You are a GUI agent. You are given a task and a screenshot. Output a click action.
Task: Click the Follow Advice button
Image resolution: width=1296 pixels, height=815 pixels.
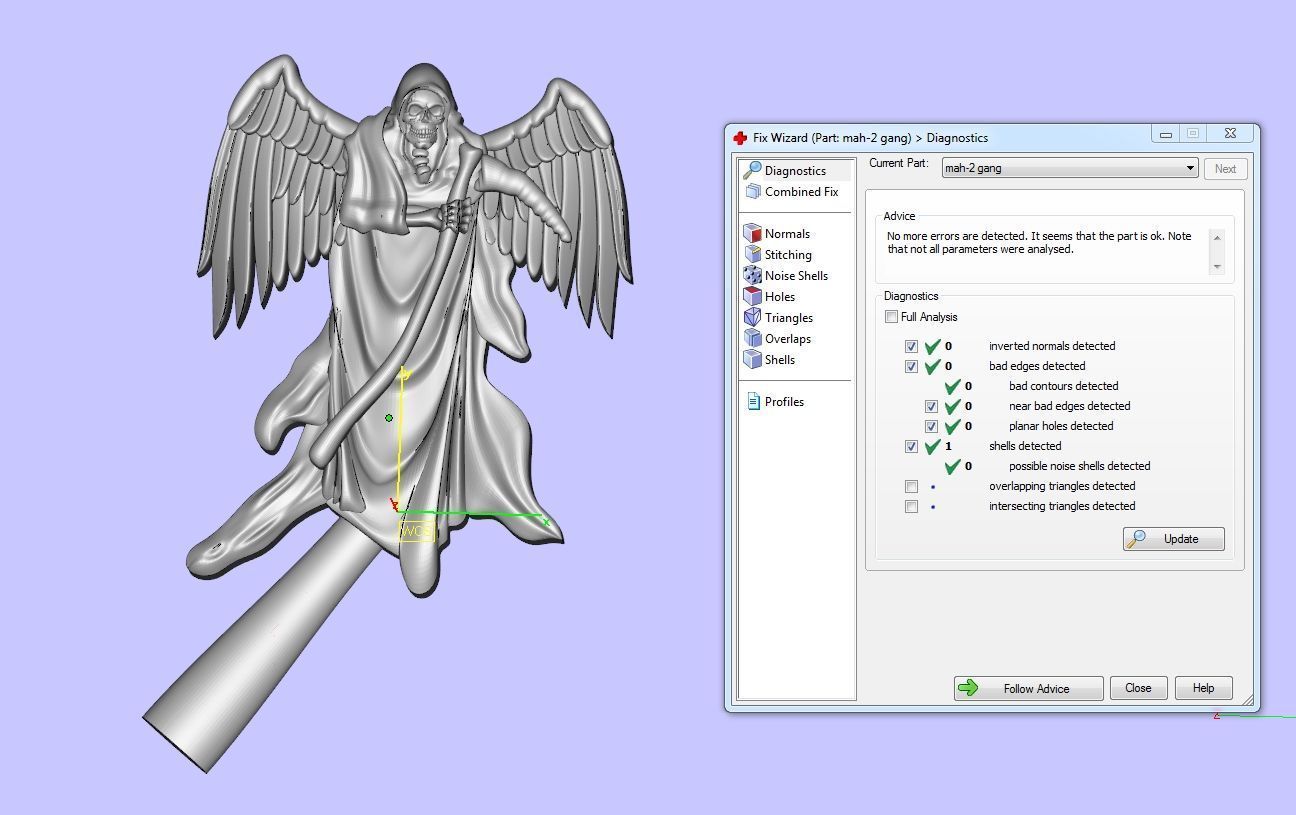tap(1028, 688)
